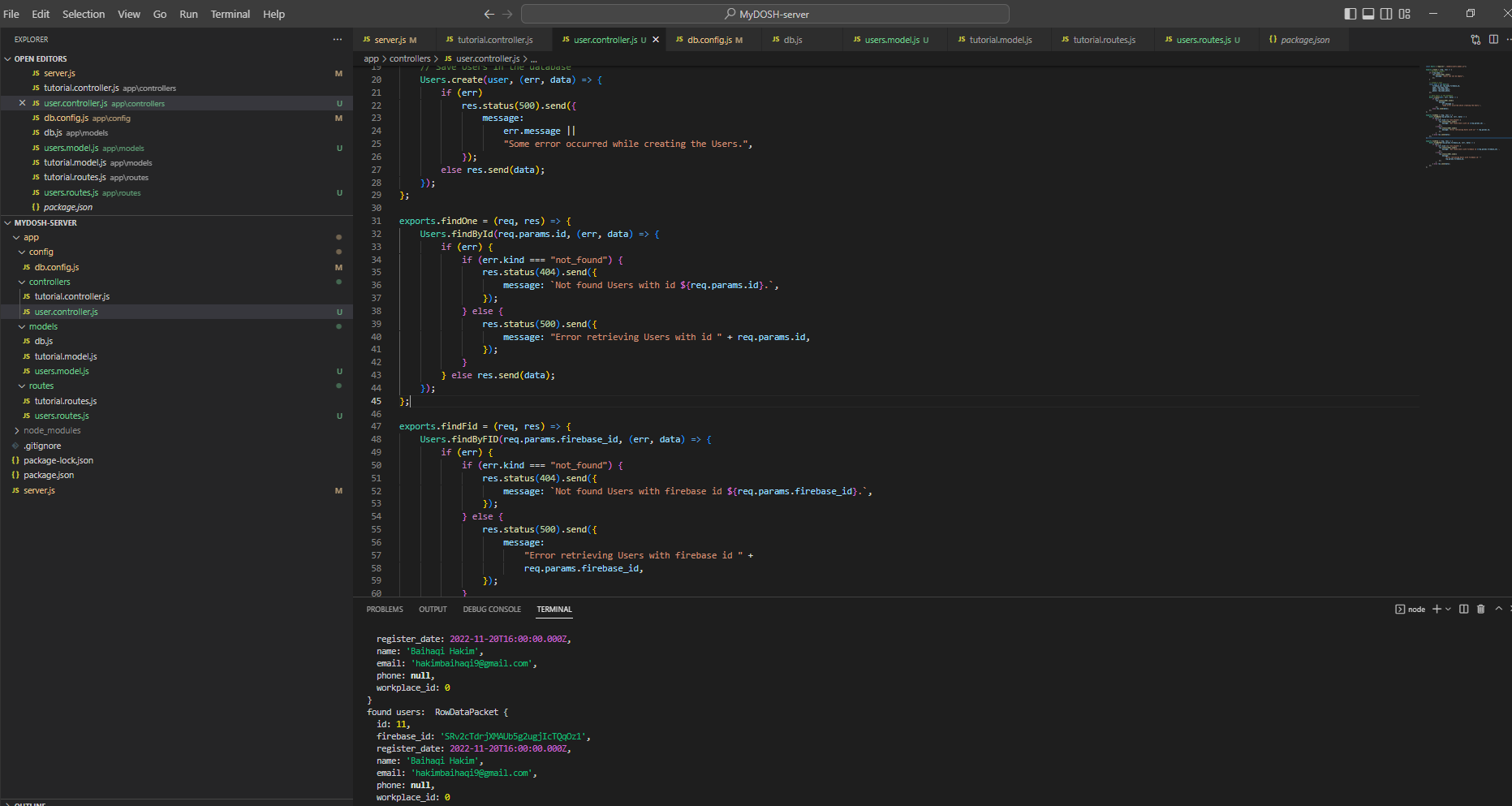1512x806 pixels.
Task: Toggle the primary sidebar layout icon
Action: [1350, 14]
